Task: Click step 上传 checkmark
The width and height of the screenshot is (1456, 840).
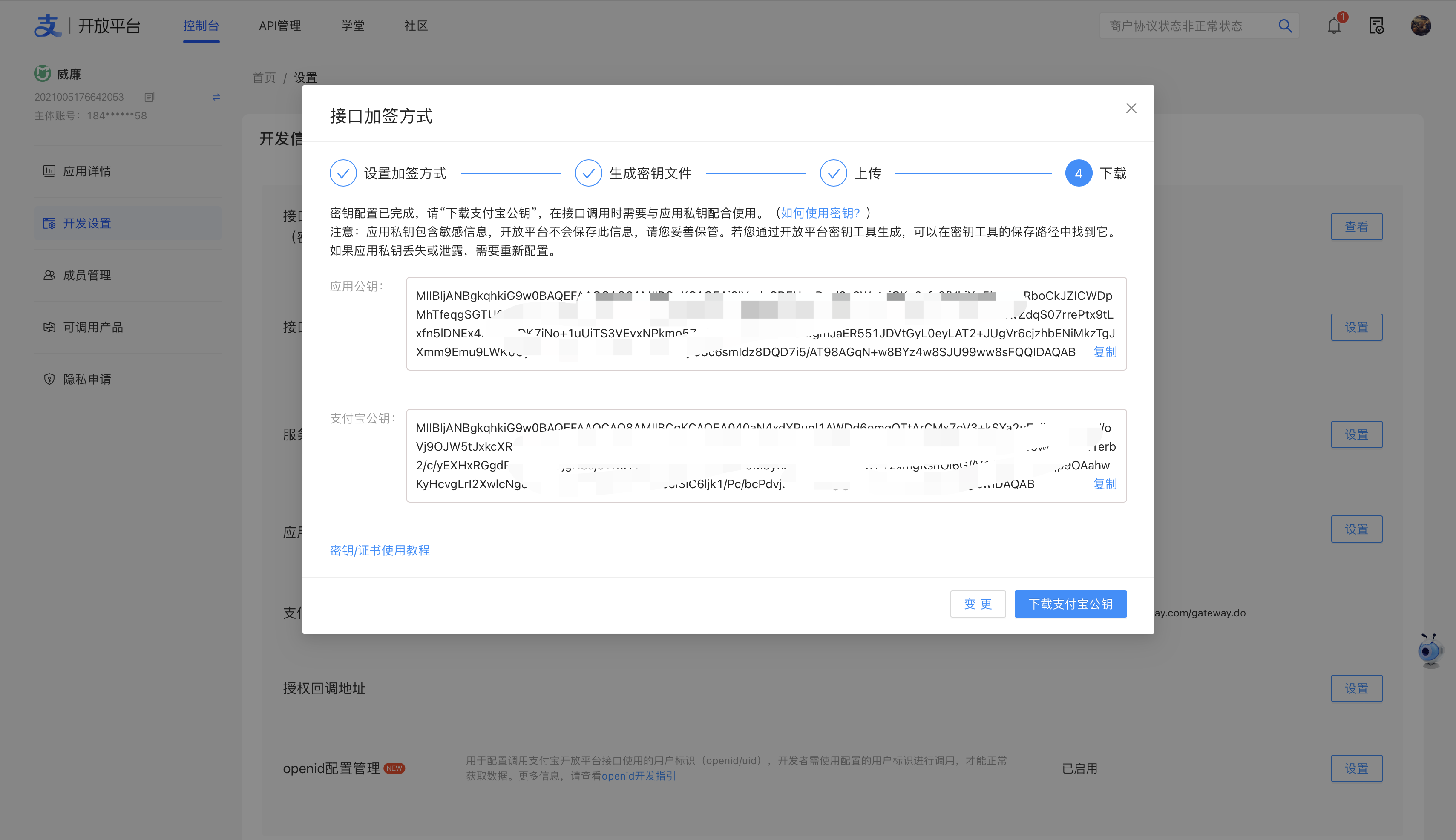Action: [834, 173]
